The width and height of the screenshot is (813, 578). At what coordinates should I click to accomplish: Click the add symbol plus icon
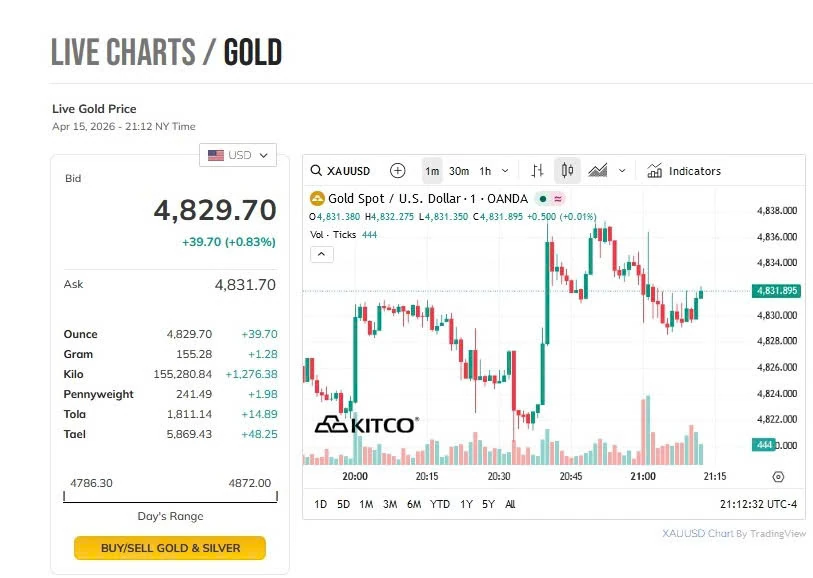pos(397,171)
